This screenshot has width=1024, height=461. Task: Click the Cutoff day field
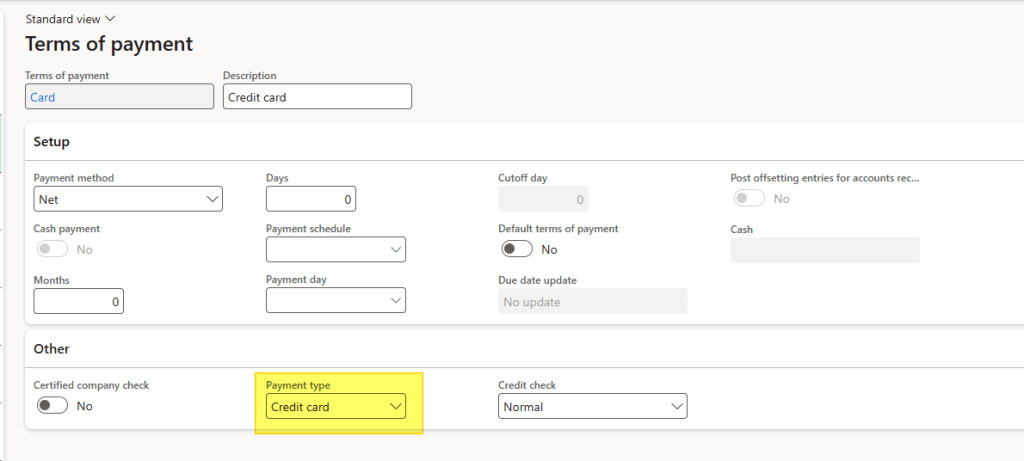point(542,199)
